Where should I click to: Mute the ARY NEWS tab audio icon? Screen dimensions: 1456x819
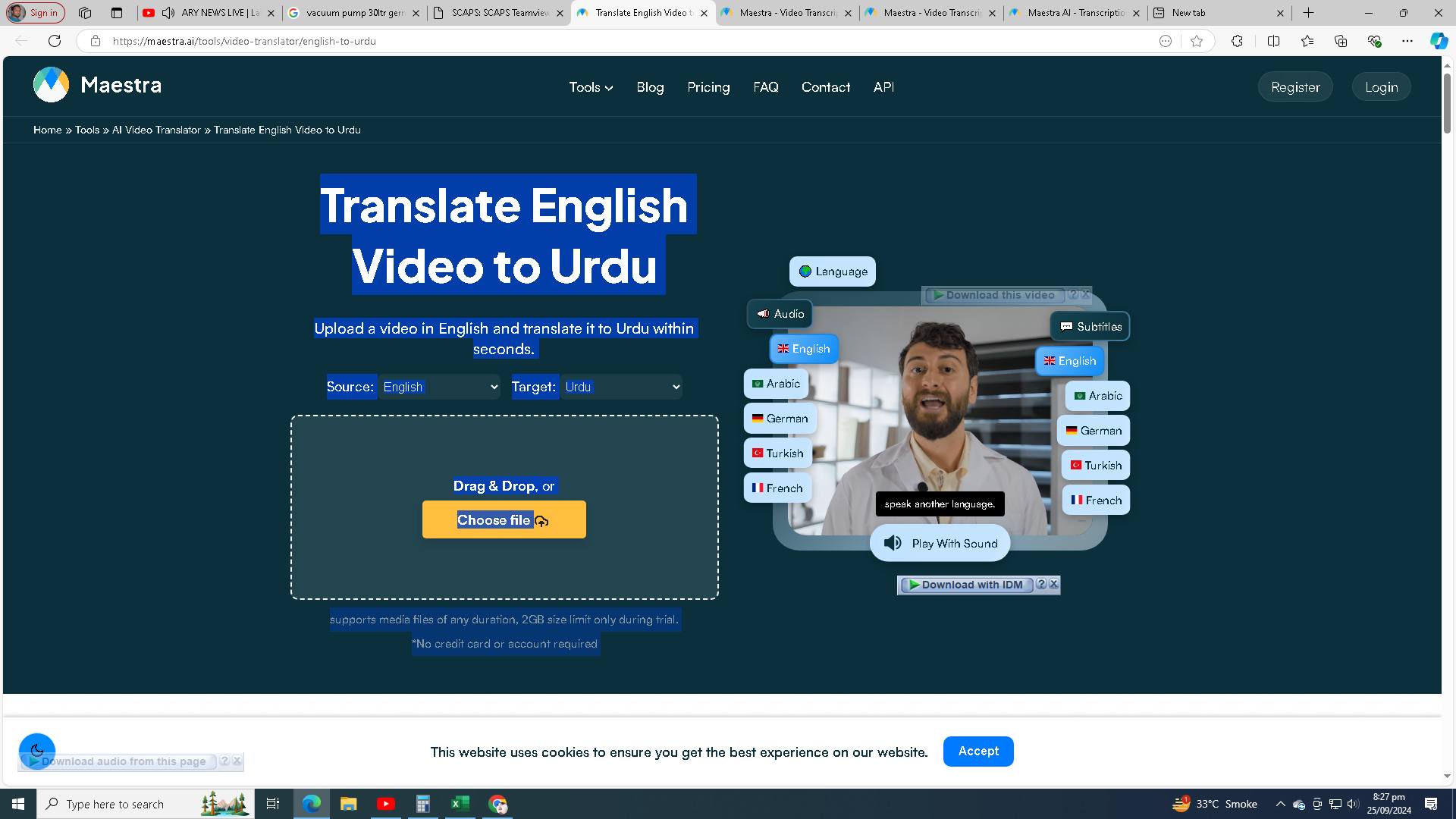[168, 13]
